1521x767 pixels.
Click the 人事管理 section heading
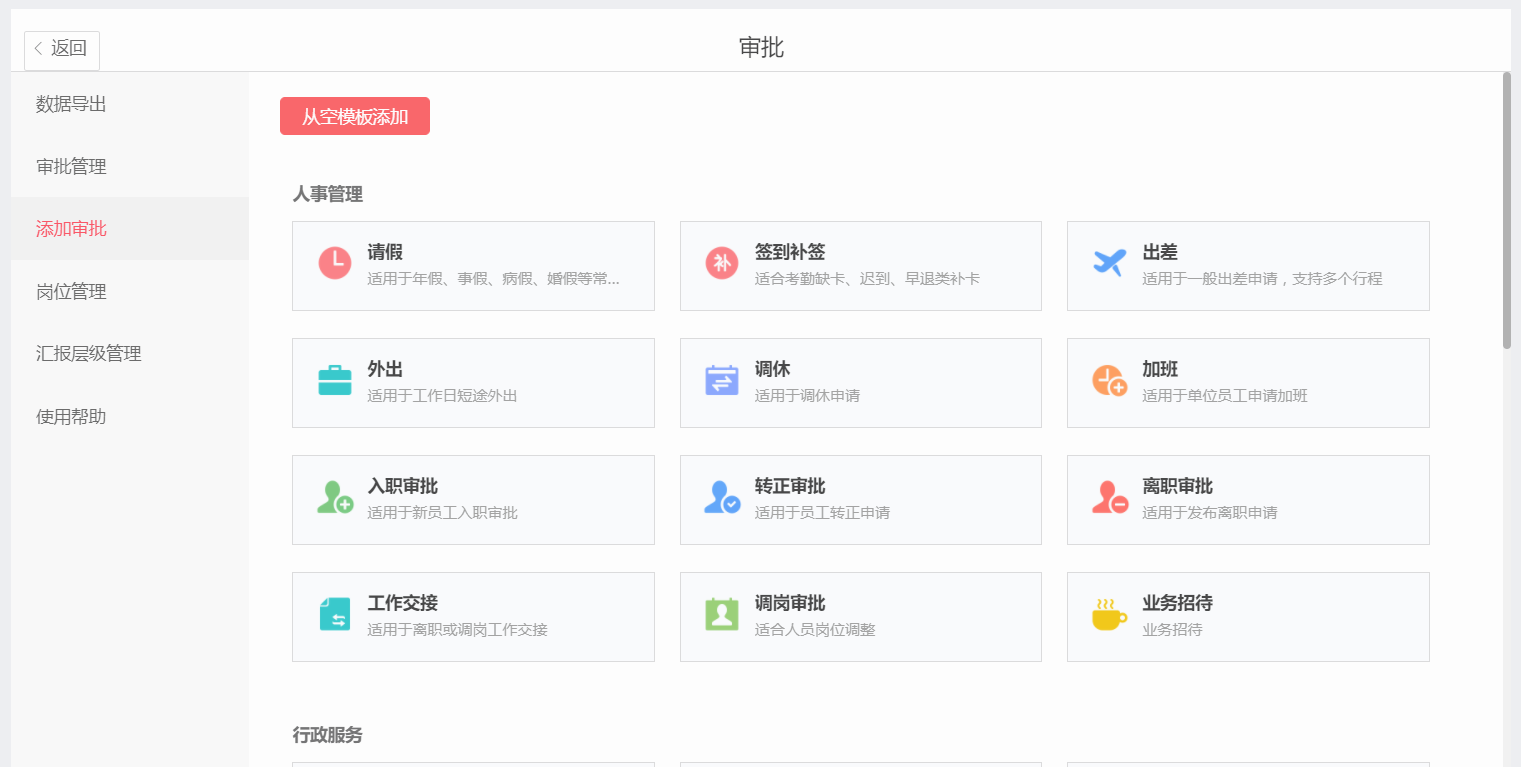click(x=327, y=194)
